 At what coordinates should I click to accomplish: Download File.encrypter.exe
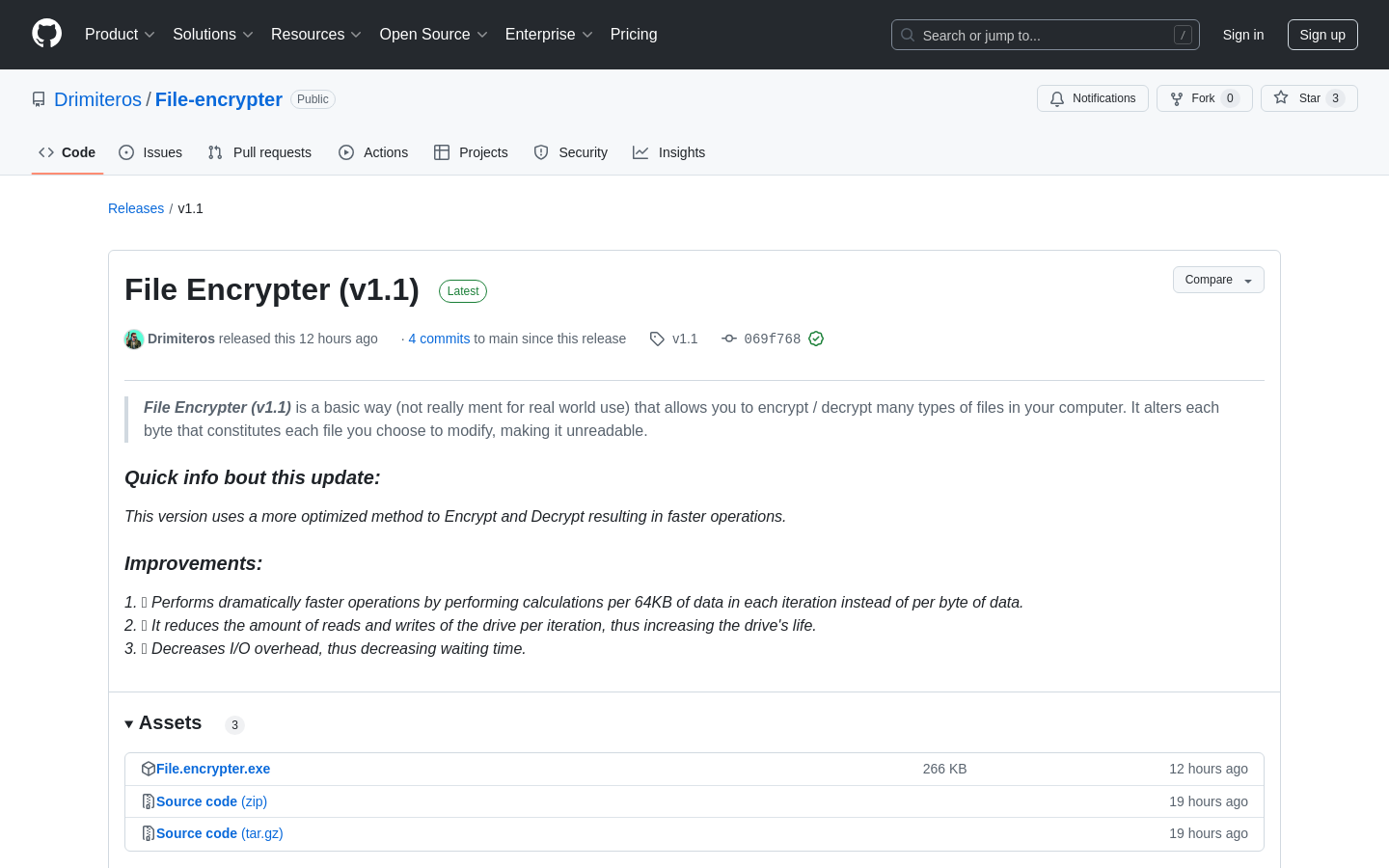click(x=213, y=769)
